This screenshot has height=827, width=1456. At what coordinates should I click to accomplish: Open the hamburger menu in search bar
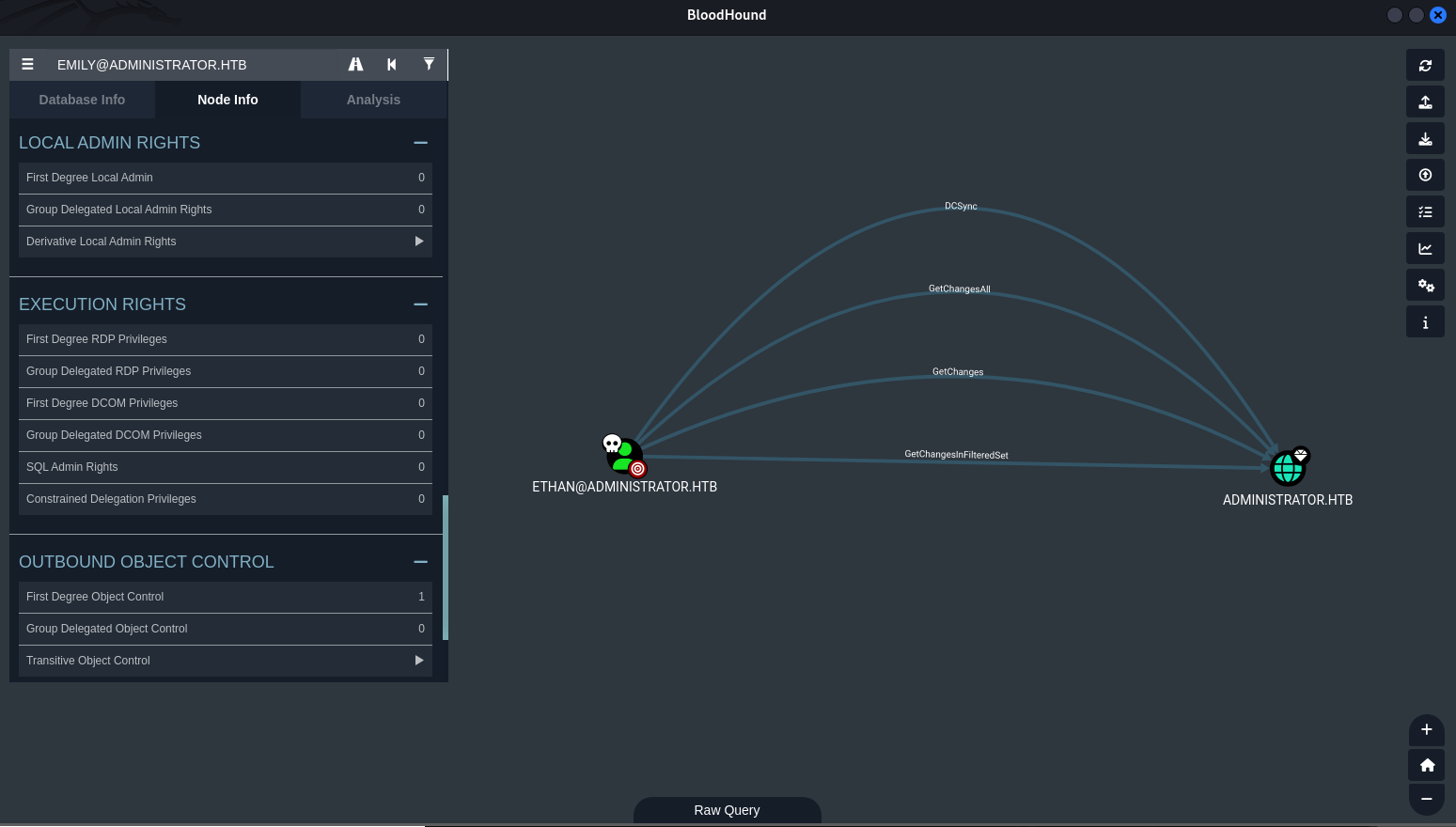coord(28,65)
